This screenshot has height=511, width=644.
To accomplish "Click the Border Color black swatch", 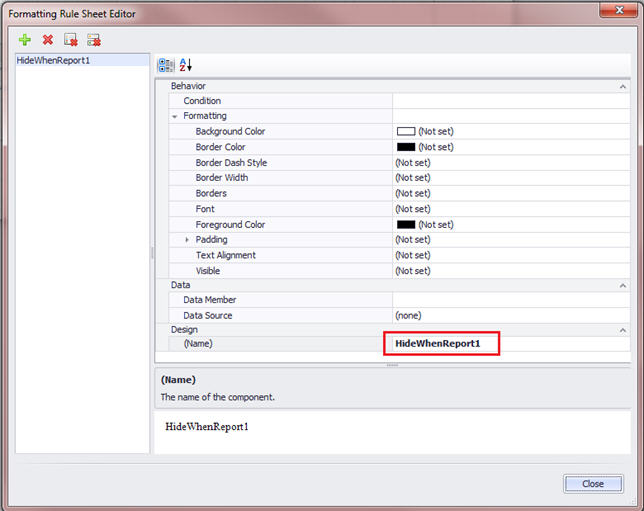I will pyautogui.click(x=405, y=147).
